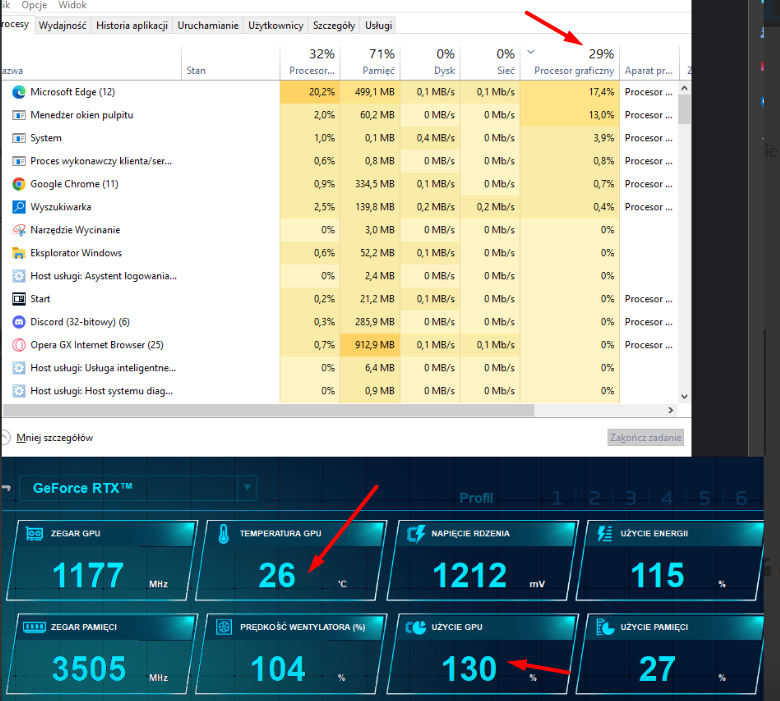Screen dimensions: 780x701
Task: Click the 130 Użycie GPU value
Action: pos(469,669)
